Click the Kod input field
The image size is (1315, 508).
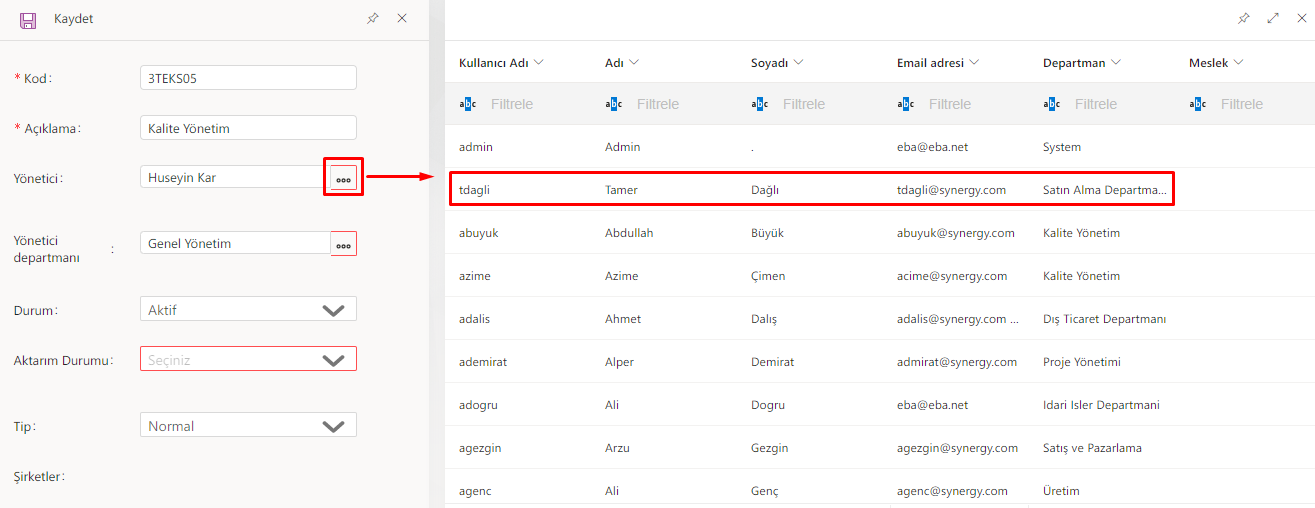coord(248,77)
